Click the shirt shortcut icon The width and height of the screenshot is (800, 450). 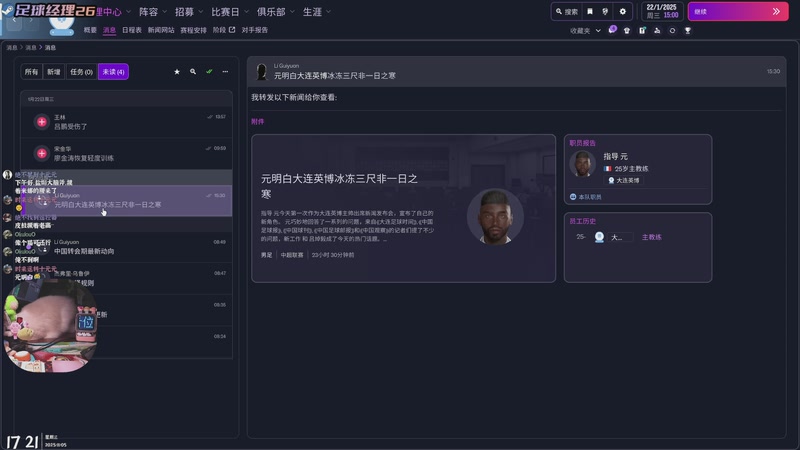pyautogui.click(x=627, y=31)
